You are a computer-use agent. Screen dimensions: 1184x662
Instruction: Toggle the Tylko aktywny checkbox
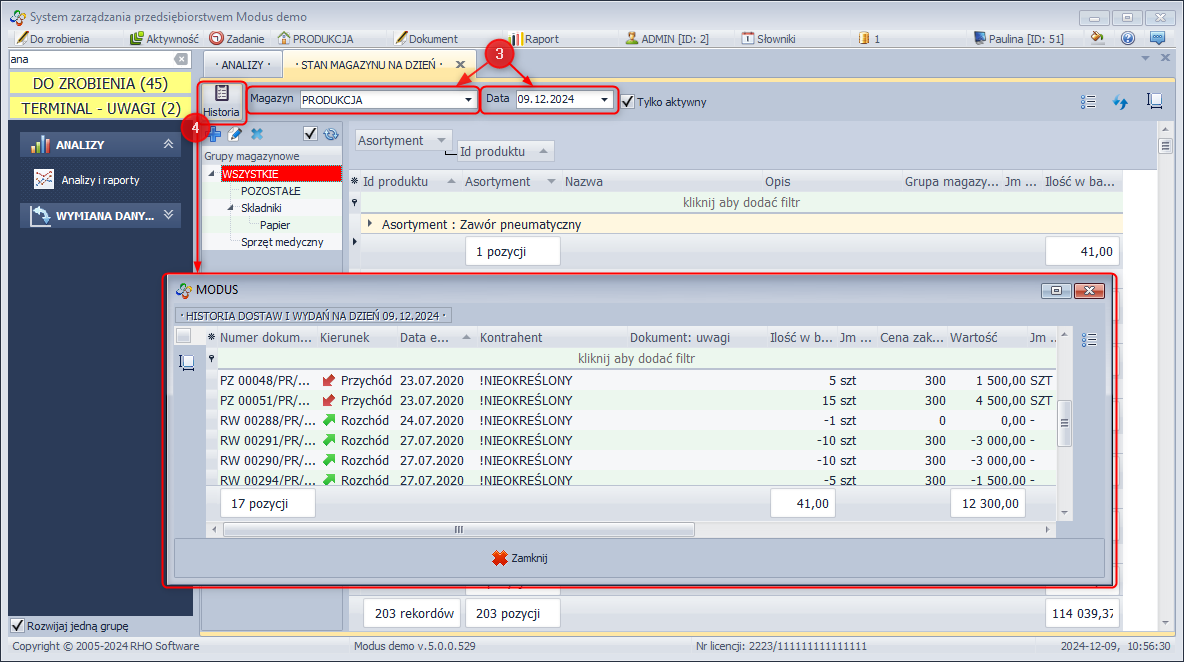[628, 101]
